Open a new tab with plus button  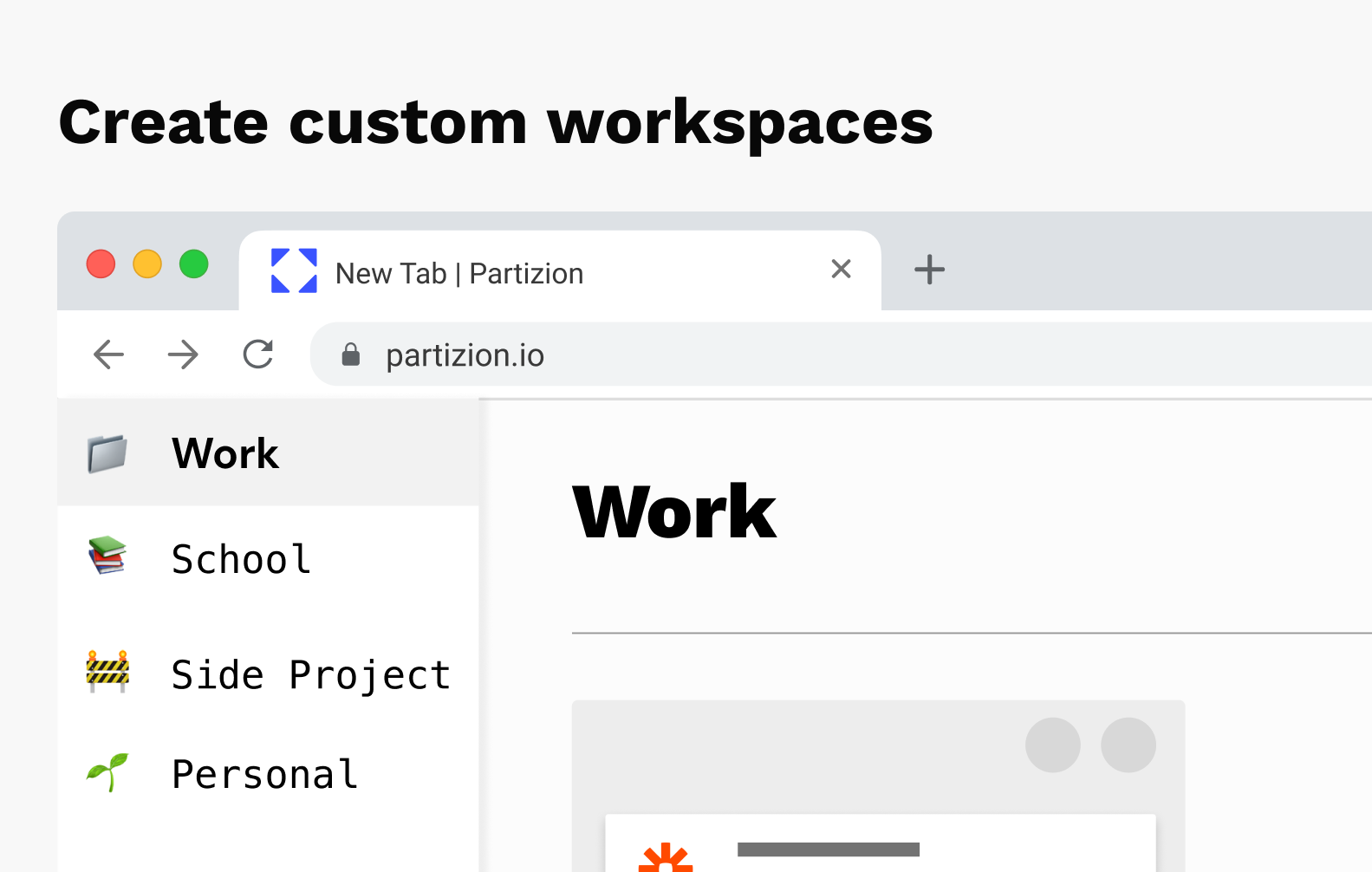click(929, 270)
